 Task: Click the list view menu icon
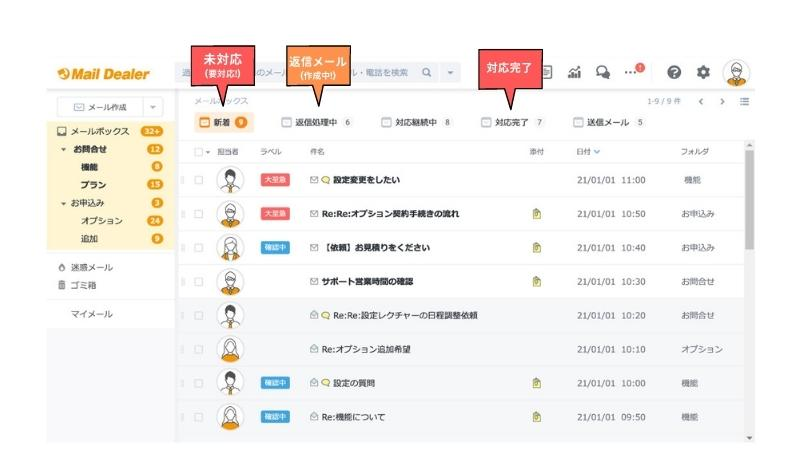744,101
